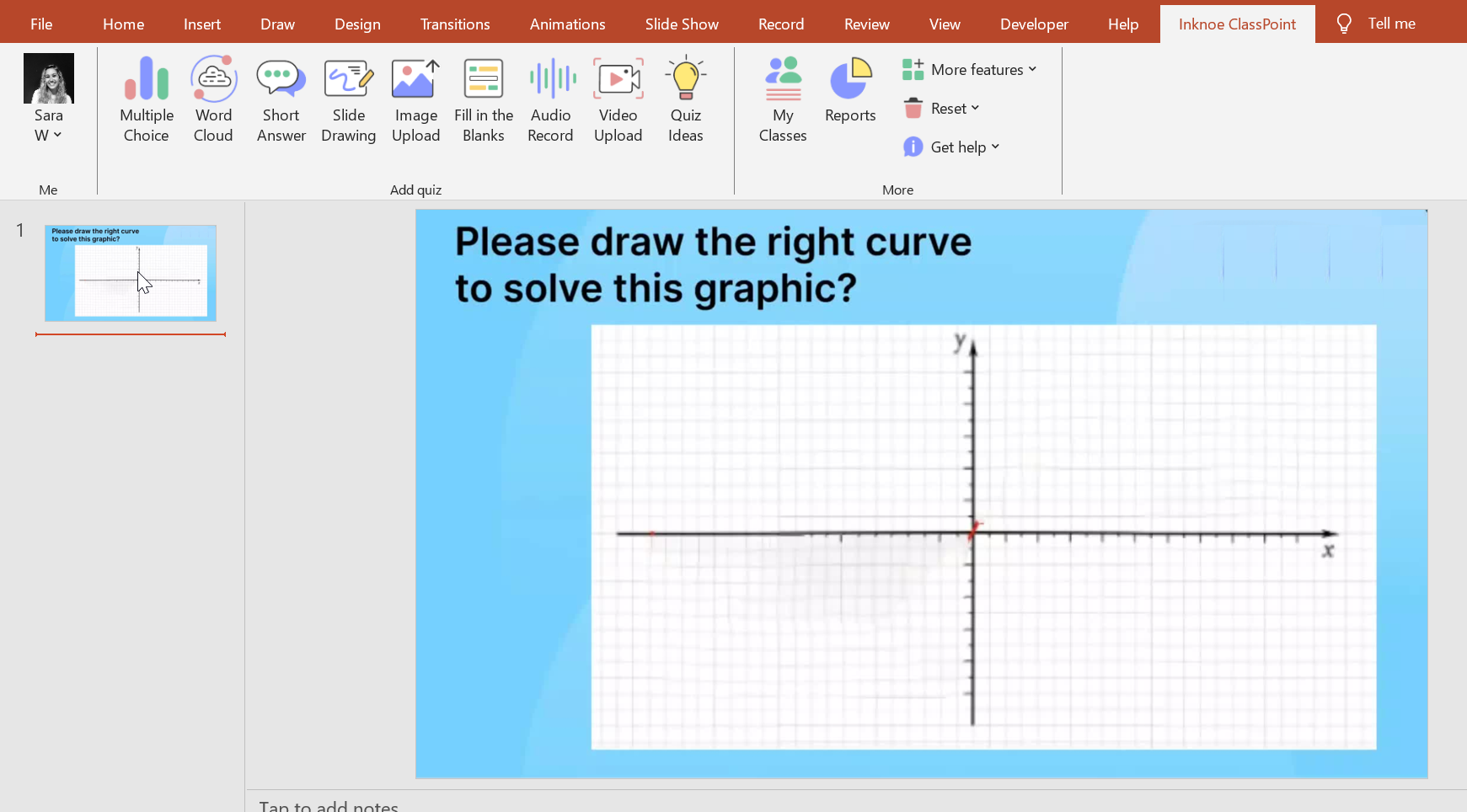This screenshot has height=812, width=1467.
Task: Select slide 1 thumbnail
Action: (x=131, y=273)
